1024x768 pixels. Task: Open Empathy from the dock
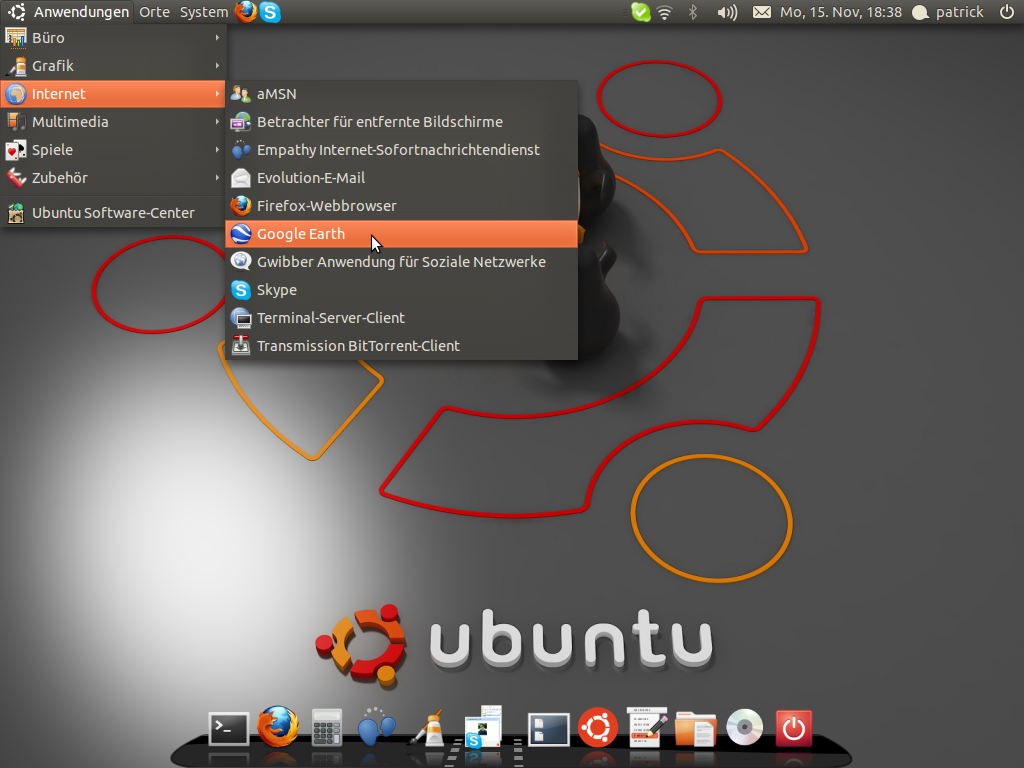376,727
